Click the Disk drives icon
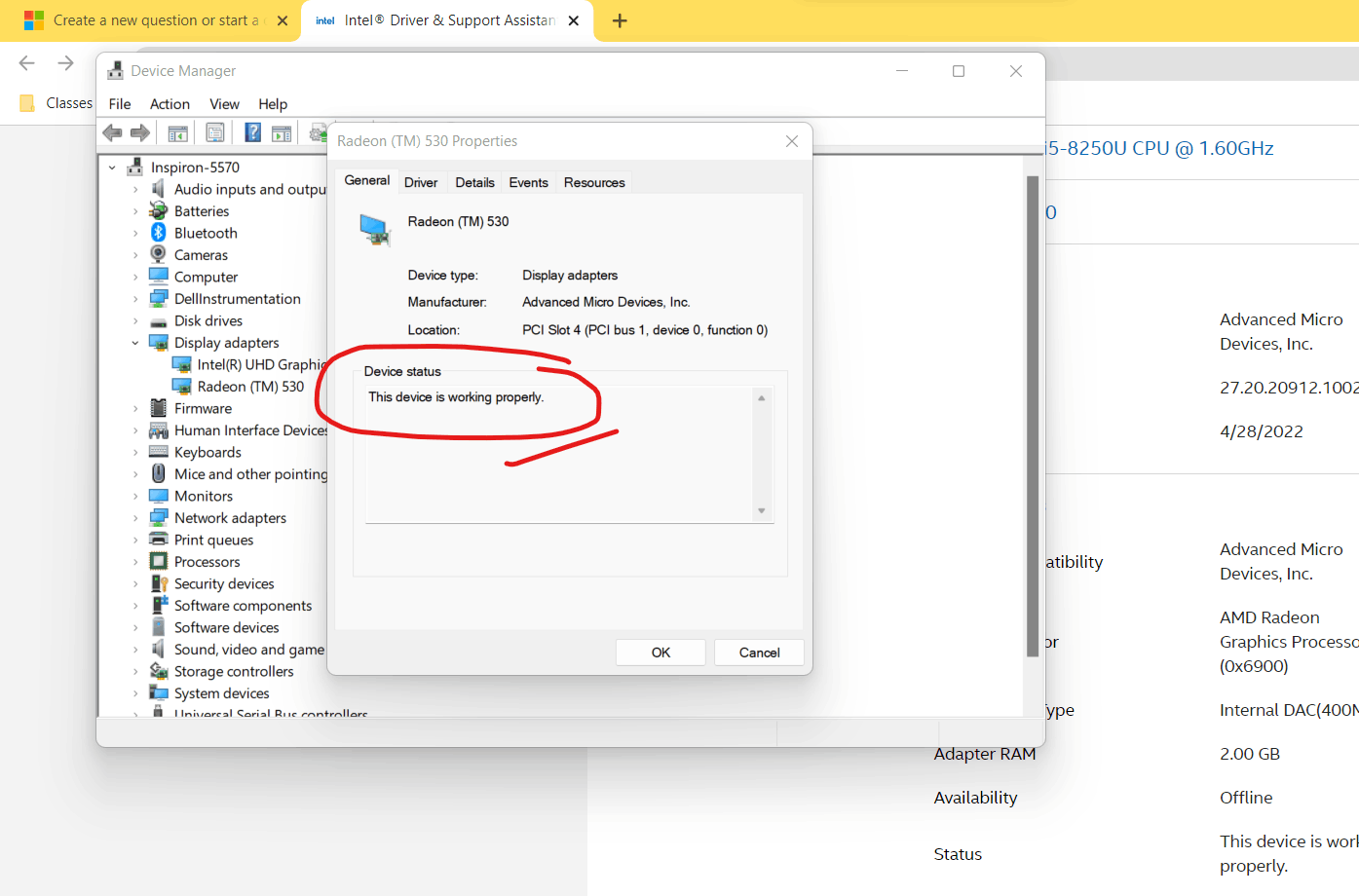This screenshot has width=1359, height=896. tap(159, 321)
